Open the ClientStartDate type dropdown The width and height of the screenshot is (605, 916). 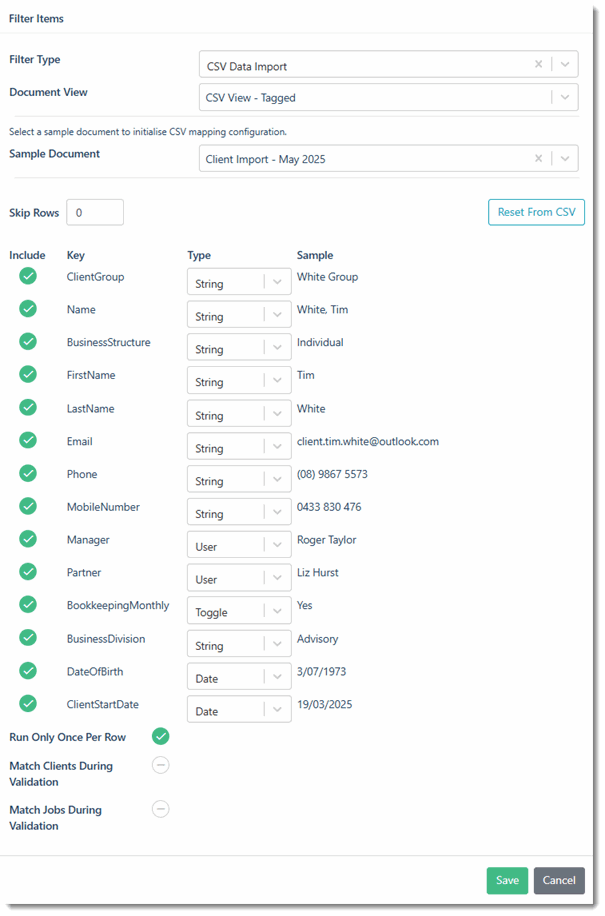pyautogui.click(x=239, y=710)
